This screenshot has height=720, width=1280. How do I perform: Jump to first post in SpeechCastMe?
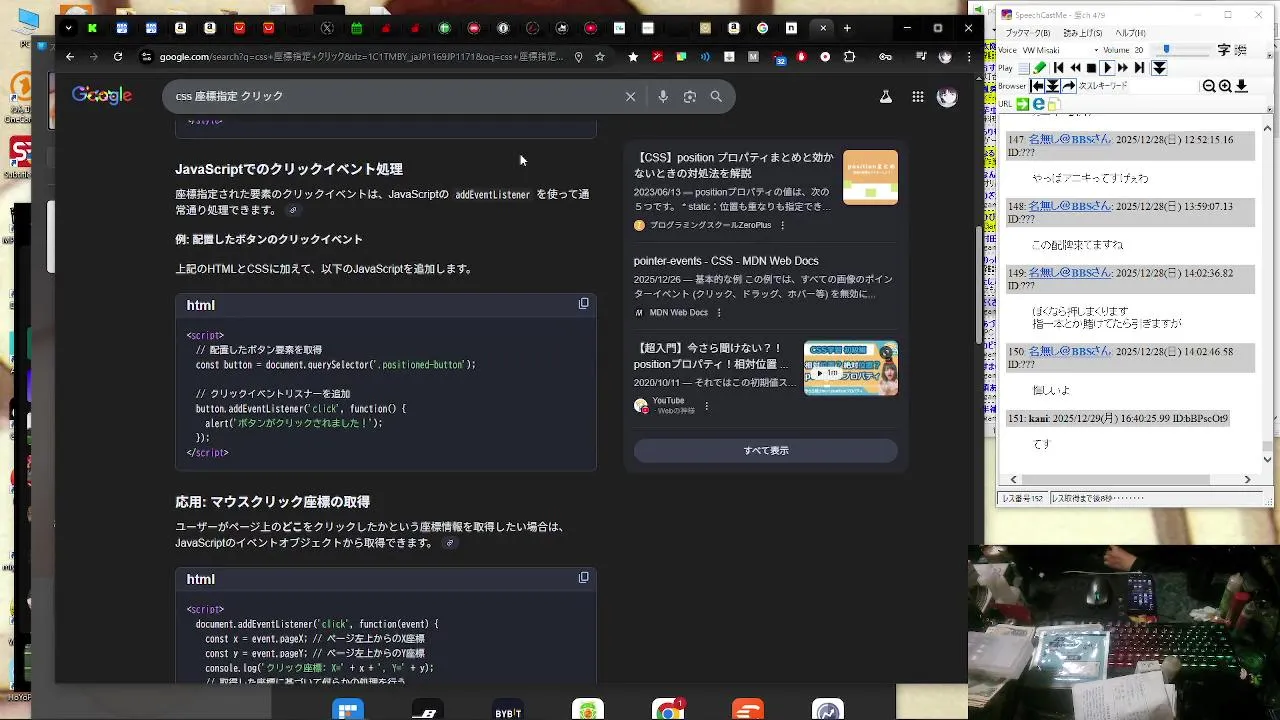[x=1058, y=68]
